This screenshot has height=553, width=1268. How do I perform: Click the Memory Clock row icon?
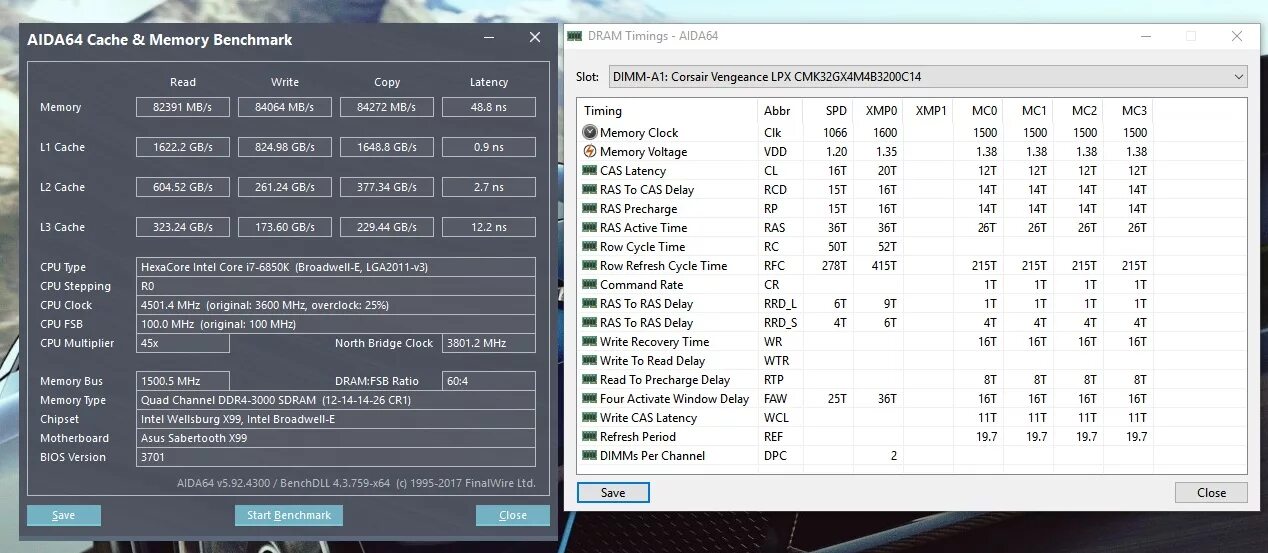590,132
